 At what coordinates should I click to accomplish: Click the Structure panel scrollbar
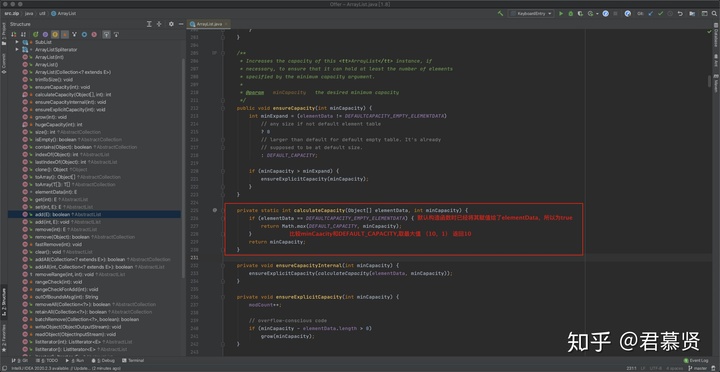click(183, 168)
